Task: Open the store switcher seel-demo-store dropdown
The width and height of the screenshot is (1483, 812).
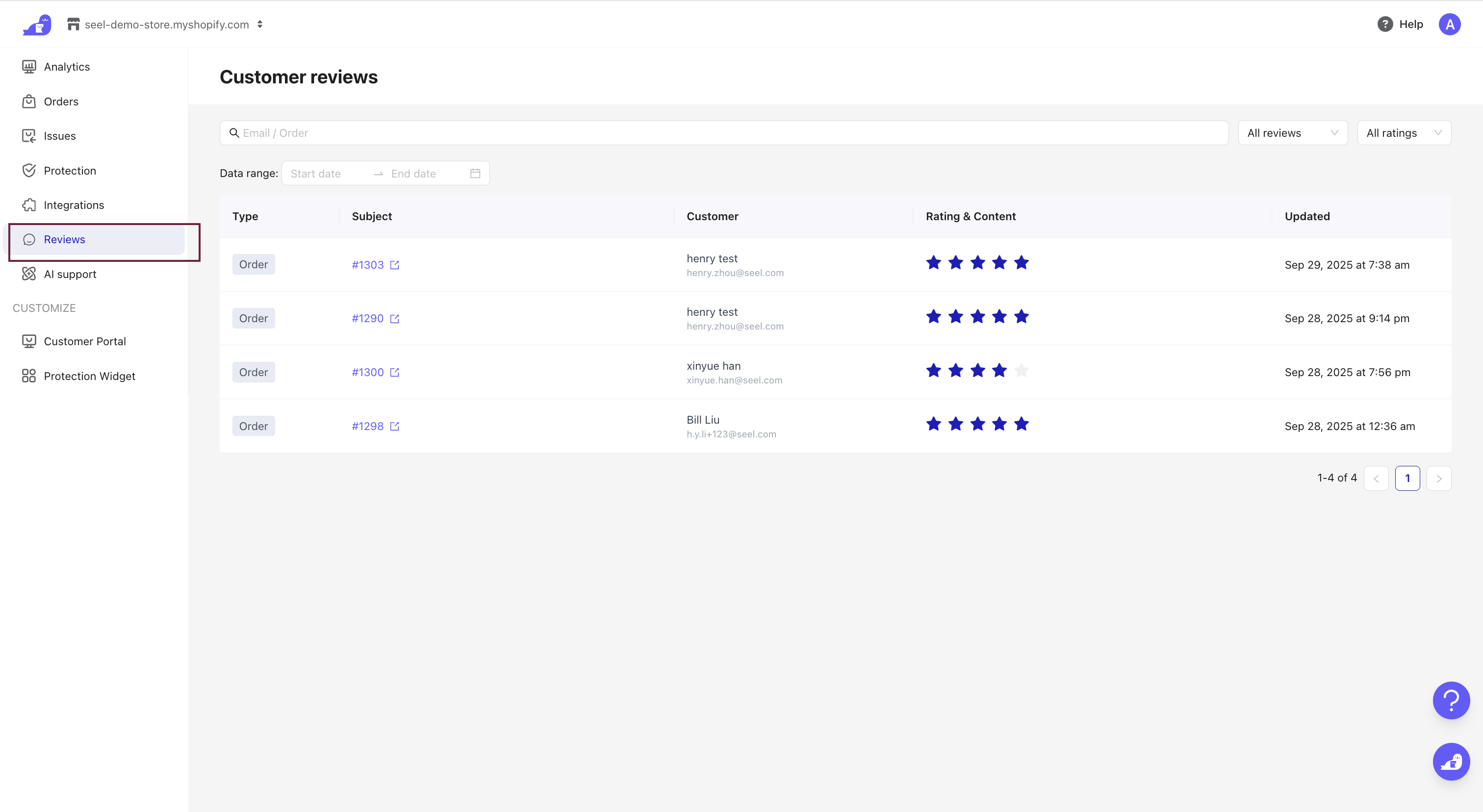Action: [x=166, y=24]
